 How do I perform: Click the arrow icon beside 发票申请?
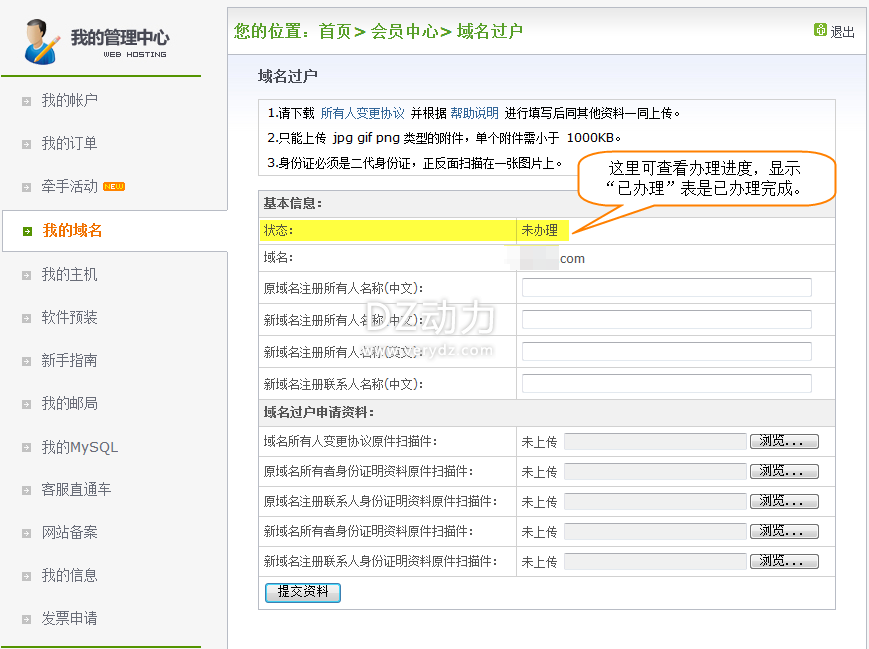coord(27,619)
